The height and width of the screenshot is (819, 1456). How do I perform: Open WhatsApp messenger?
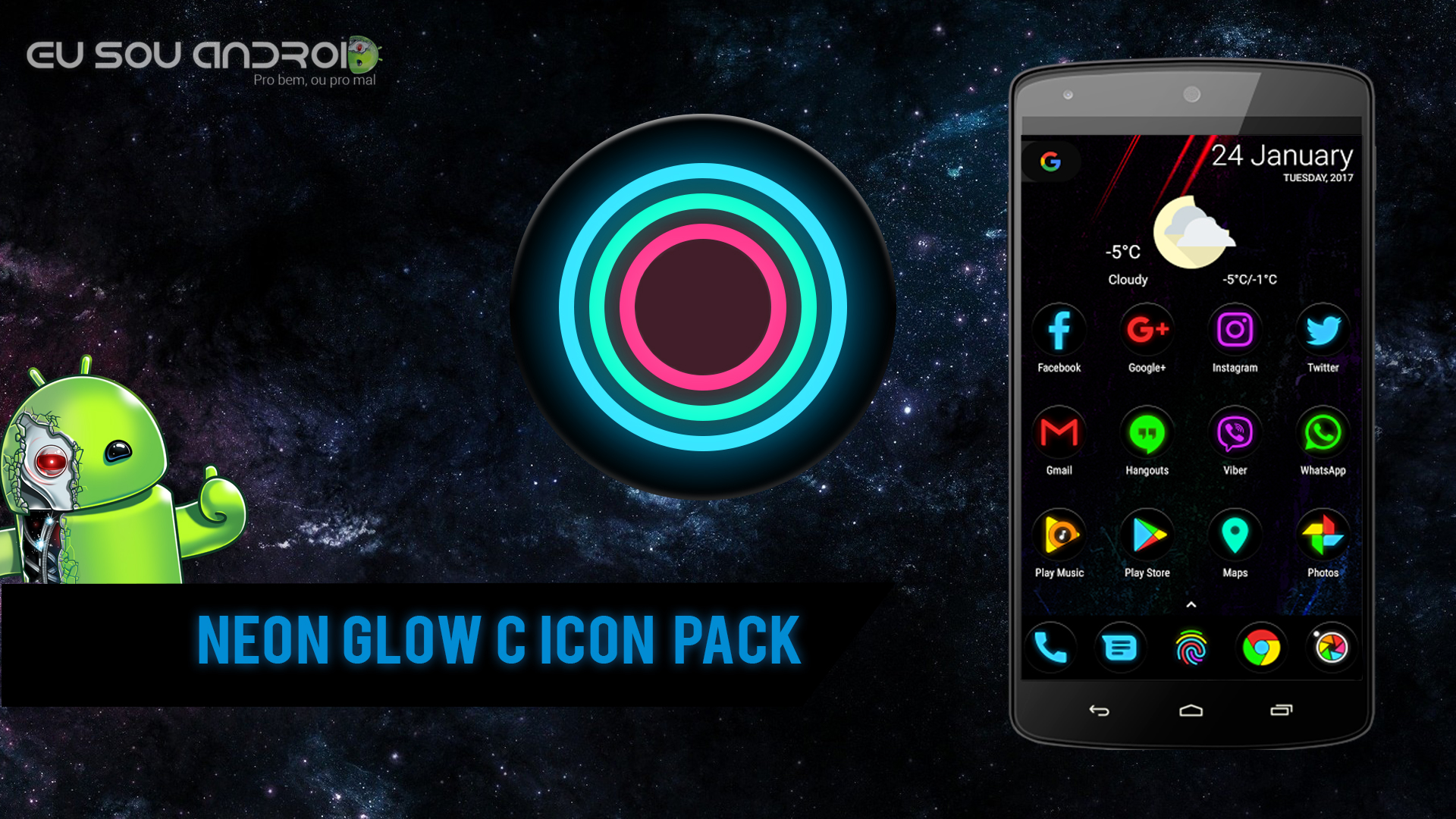pyautogui.click(x=1322, y=435)
